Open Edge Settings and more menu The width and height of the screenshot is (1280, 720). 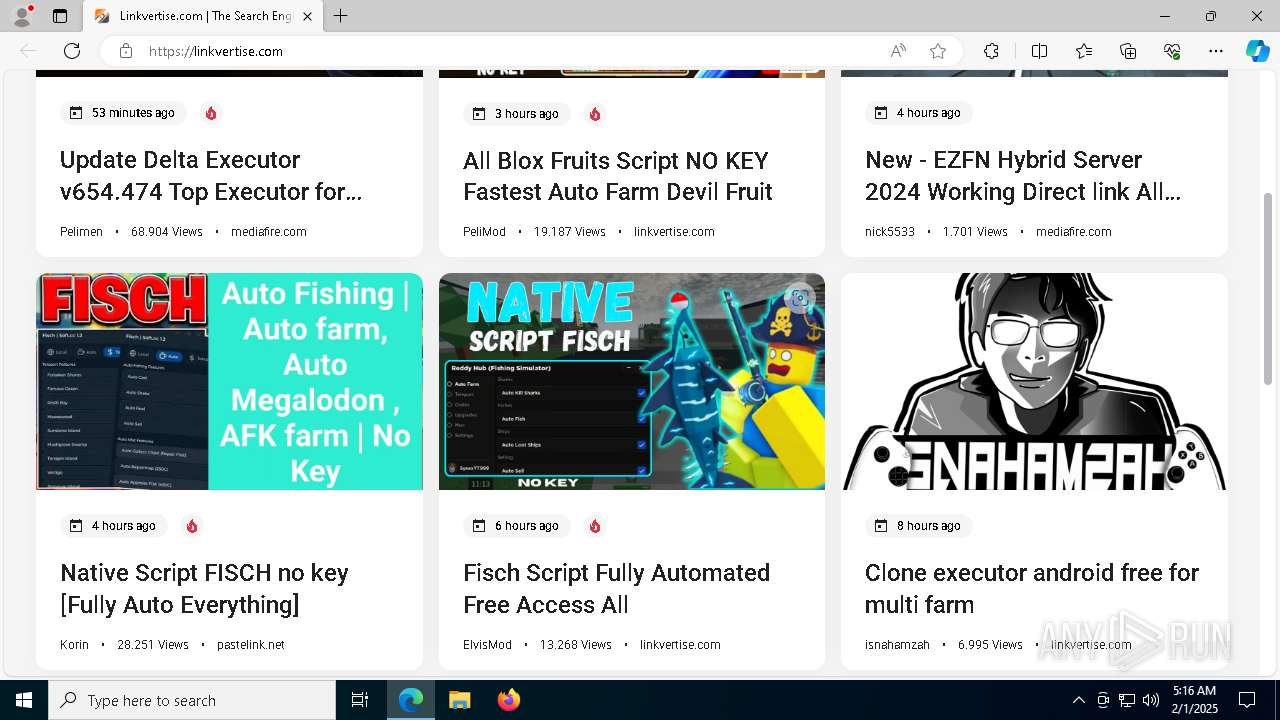pos(1216,51)
